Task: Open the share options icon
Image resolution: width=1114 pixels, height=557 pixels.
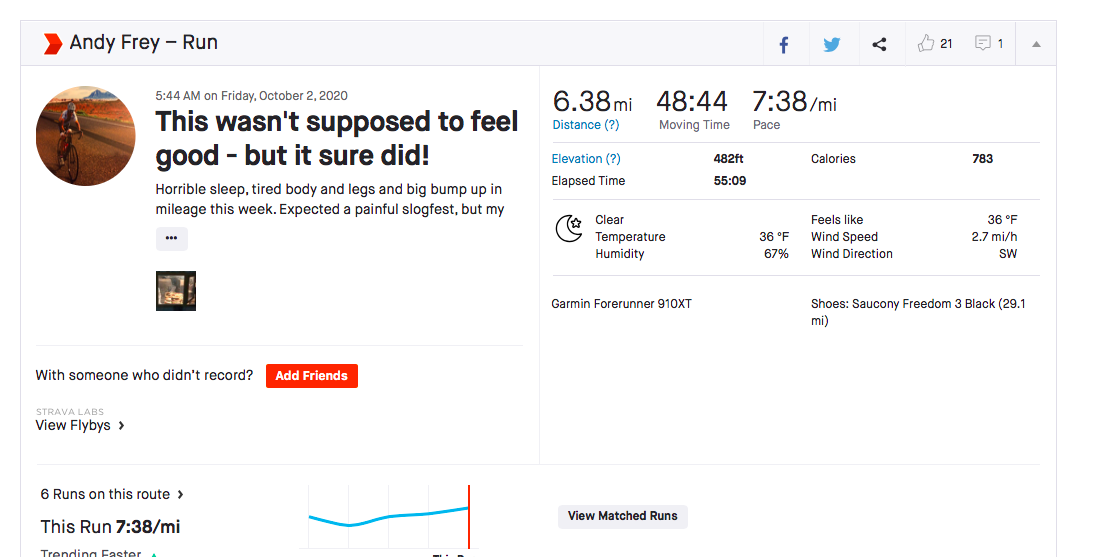Action: 879,44
